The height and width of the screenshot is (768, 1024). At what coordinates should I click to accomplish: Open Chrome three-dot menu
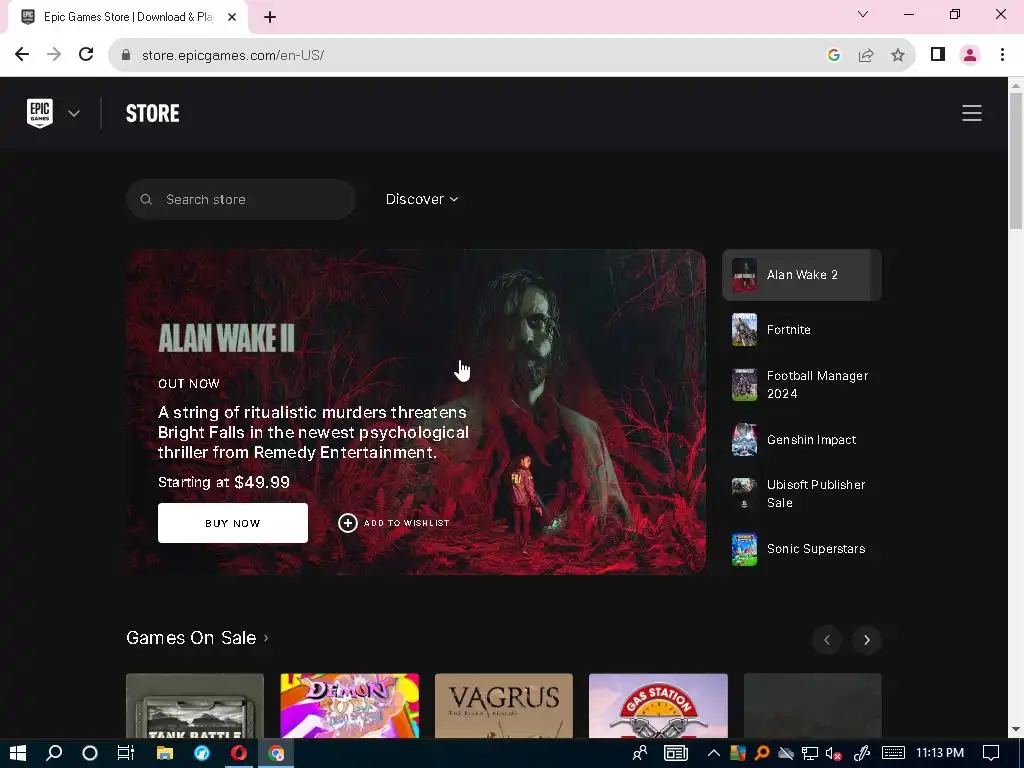click(x=1002, y=55)
